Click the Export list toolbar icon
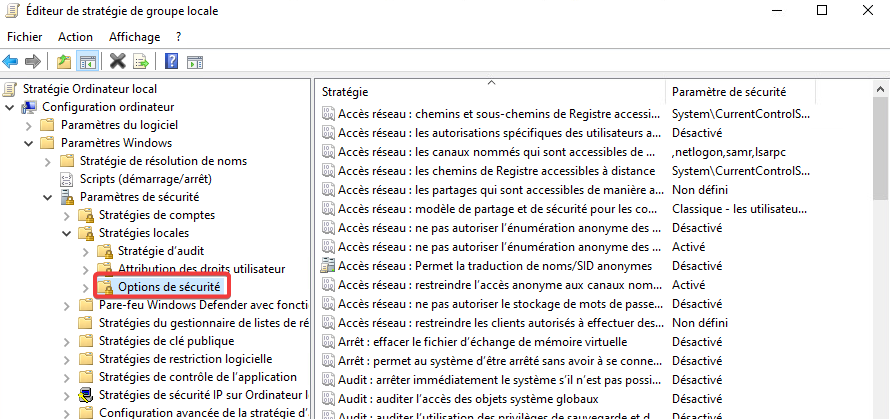This screenshot has height=419, width=890. pos(141,61)
